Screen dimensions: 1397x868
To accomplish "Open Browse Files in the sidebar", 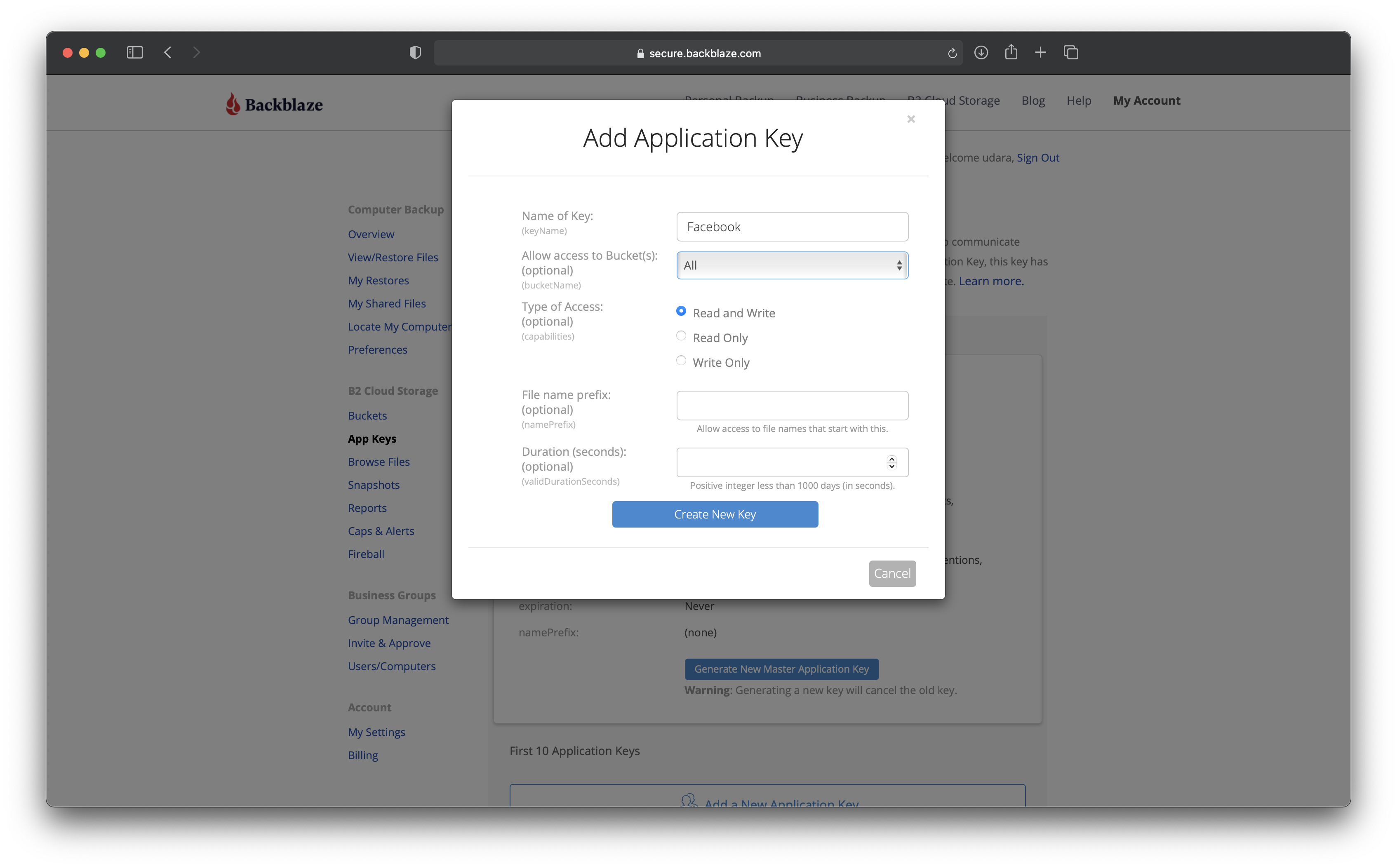I will point(379,462).
